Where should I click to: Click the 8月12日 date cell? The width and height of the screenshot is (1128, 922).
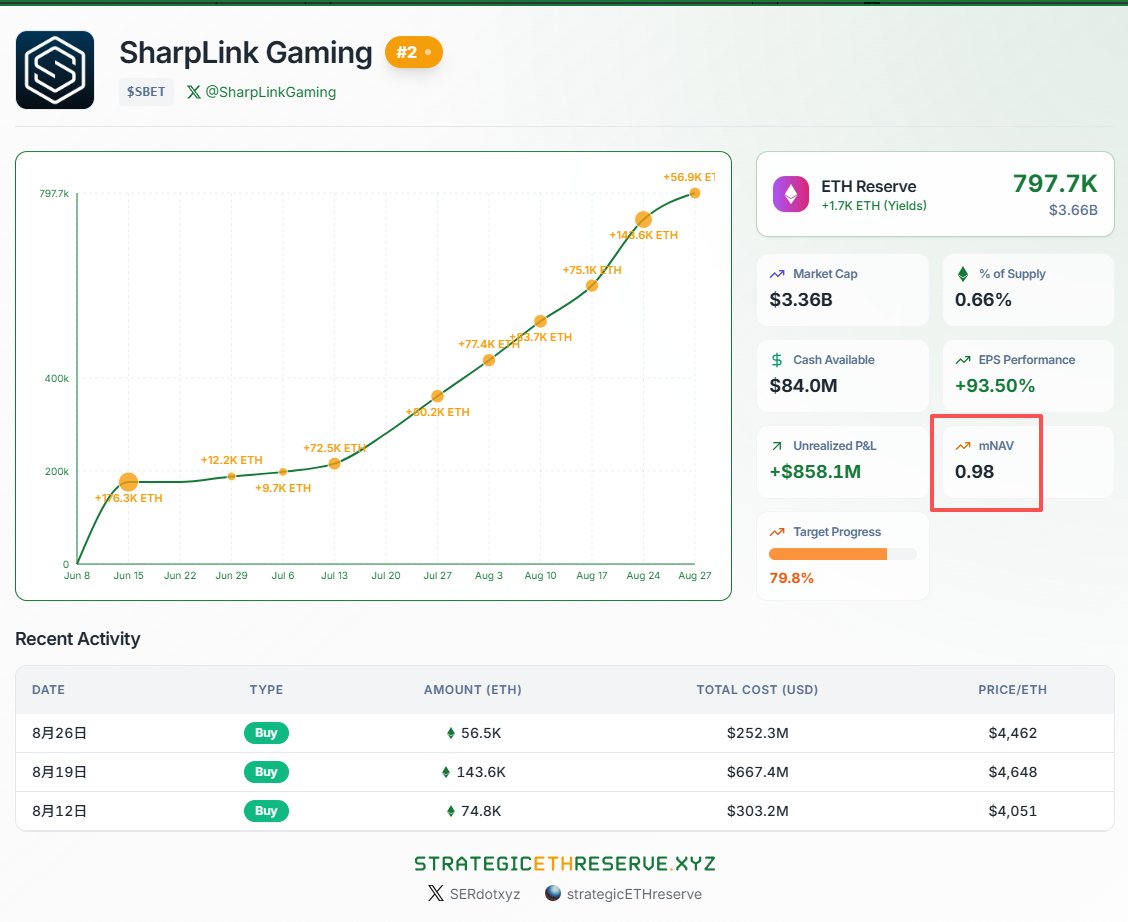(x=59, y=811)
